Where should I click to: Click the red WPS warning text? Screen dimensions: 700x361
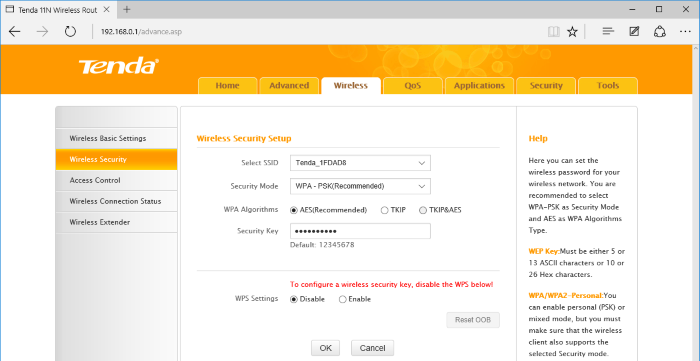pyautogui.click(x=392, y=284)
